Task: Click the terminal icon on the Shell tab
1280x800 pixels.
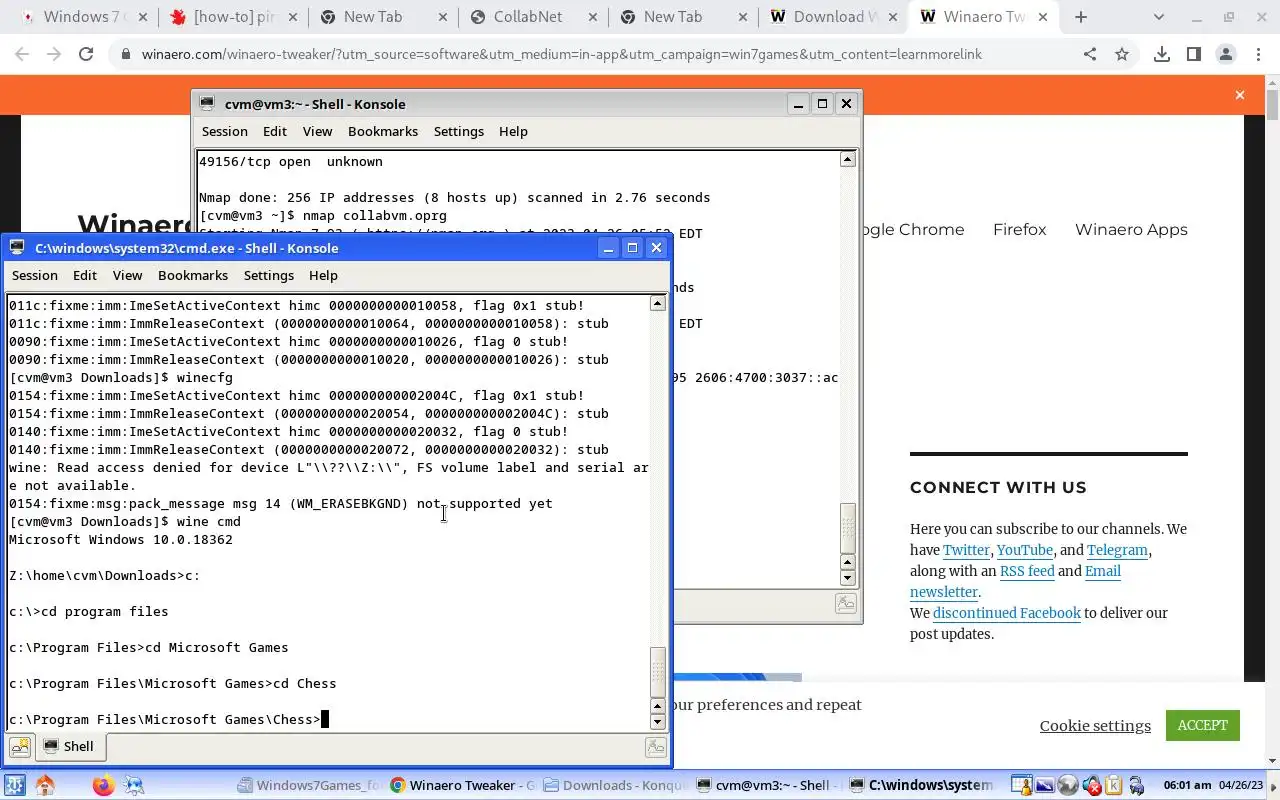Action: point(51,746)
